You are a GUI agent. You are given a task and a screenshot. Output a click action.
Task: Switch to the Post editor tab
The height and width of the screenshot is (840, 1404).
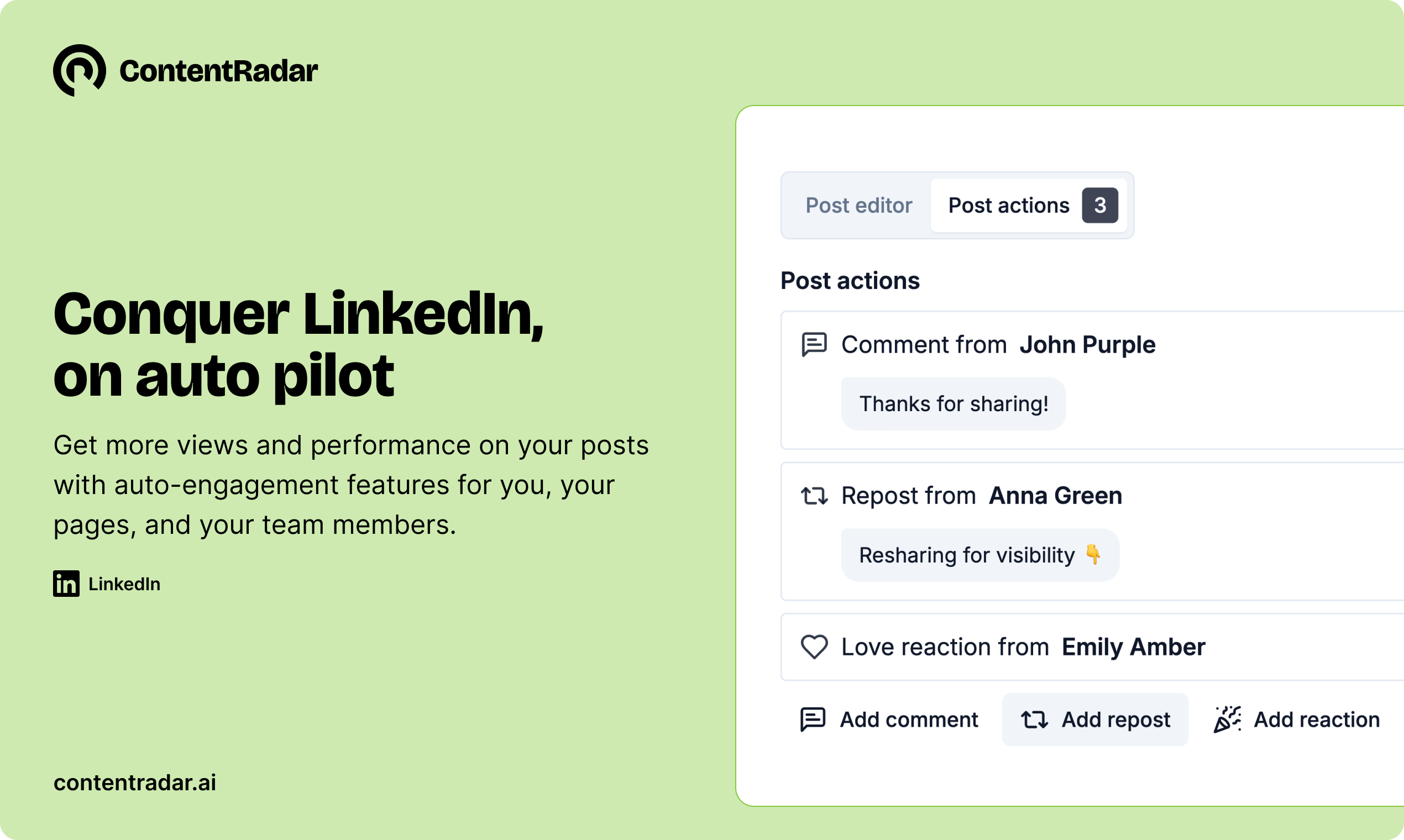pos(859,205)
